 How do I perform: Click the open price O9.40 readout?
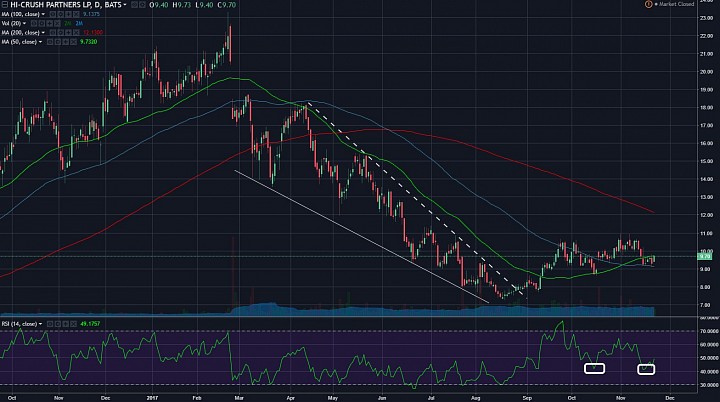(x=159, y=5)
